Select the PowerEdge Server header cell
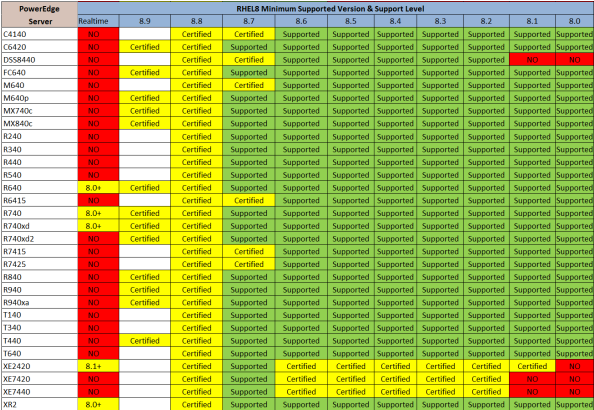Image resolution: width=594 pixels, height=410 pixels. pos(39,15)
